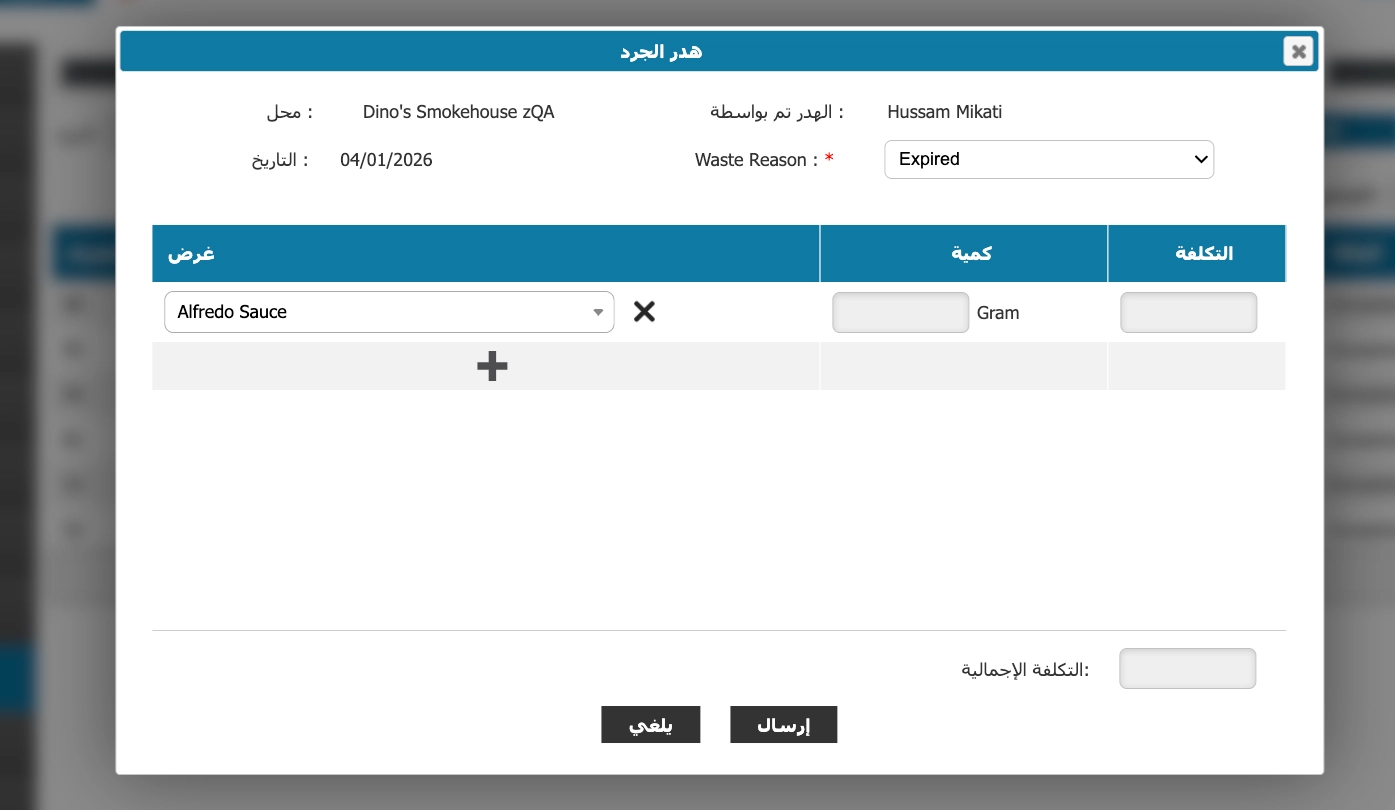Viewport: 1395px width, 810px height.
Task: Focus the Alfredo Sauce row cost field
Action: pyautogui.click(x=1188, y=312)
